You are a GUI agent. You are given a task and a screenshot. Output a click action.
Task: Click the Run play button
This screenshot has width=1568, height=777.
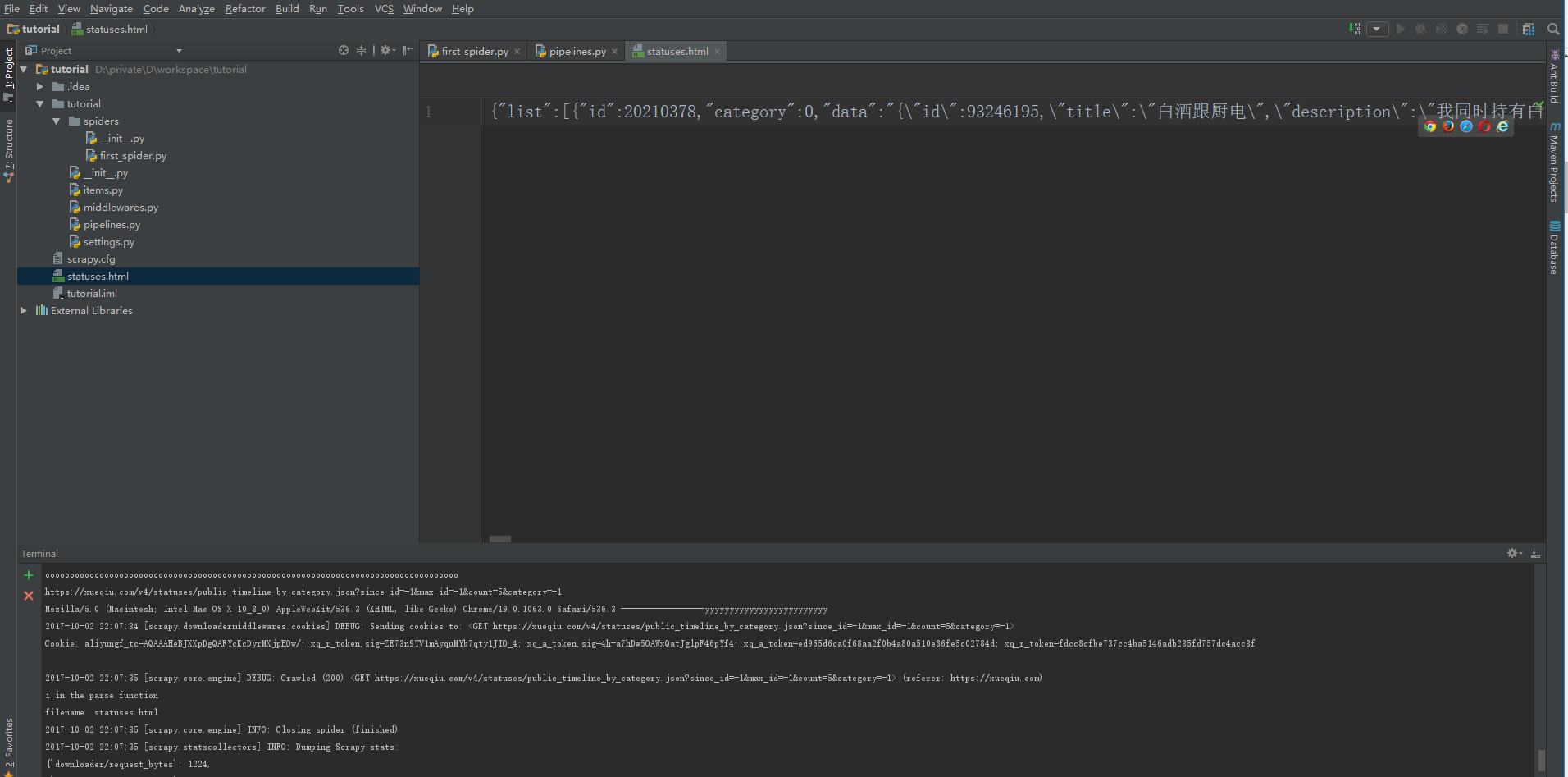tap(1401, 29)
